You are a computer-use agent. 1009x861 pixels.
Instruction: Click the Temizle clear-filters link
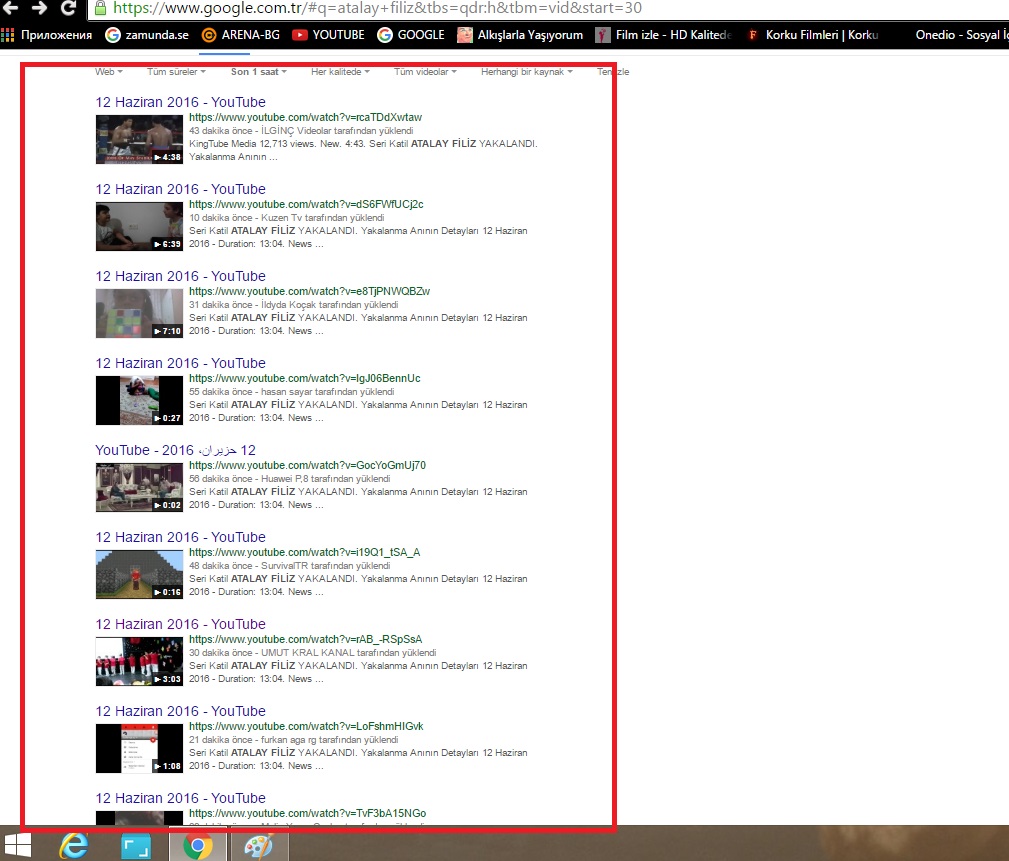[x=613, y=71]
